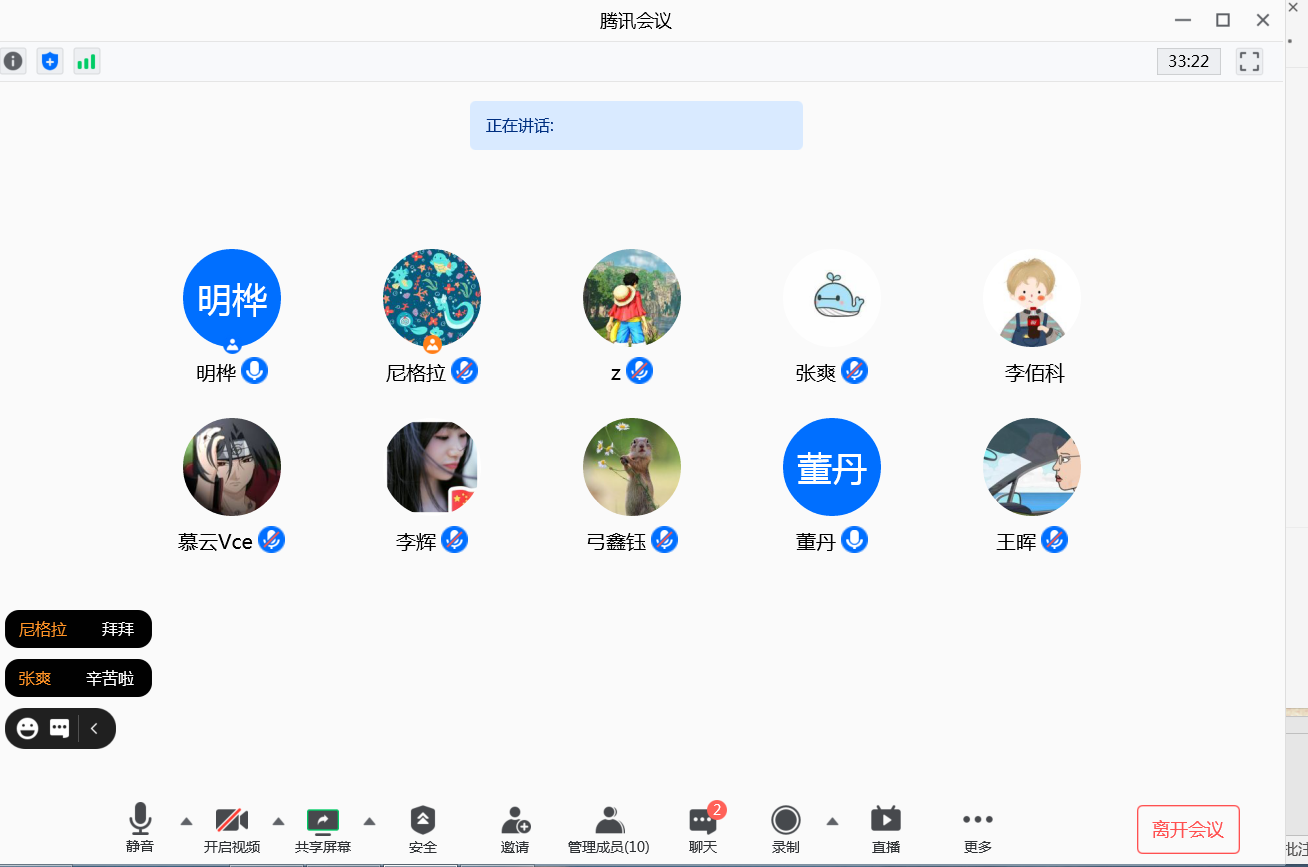Screen dimensions: 1308x867
Task: Open the emoji reactions panel
Action: click(26, 728)
